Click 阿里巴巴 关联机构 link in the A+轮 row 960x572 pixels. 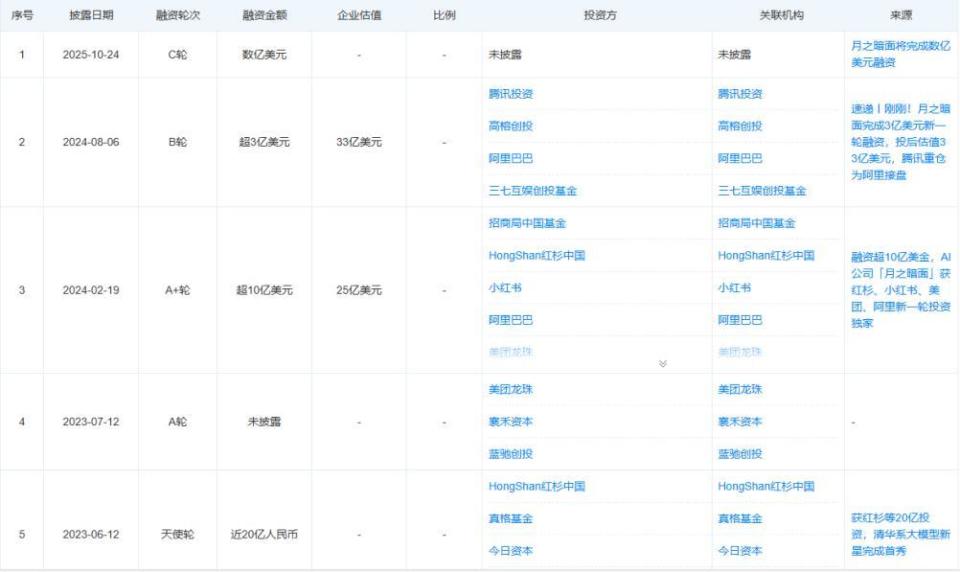click(740, 320)
